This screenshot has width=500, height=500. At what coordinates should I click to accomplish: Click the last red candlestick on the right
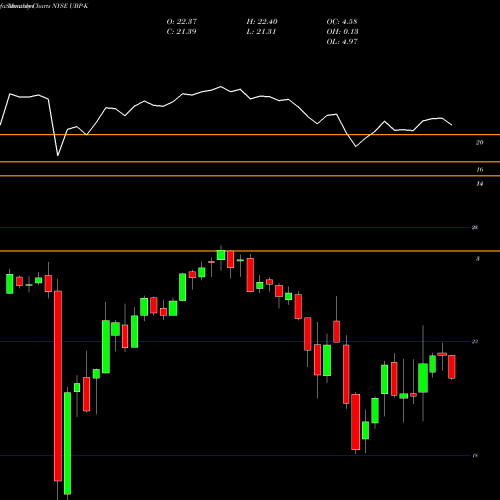452,367
